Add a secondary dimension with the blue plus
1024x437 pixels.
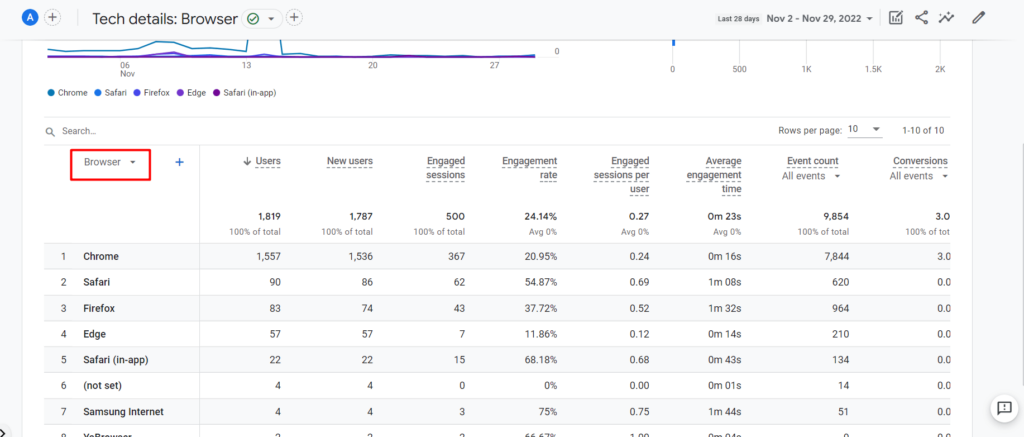pos(180,162)
